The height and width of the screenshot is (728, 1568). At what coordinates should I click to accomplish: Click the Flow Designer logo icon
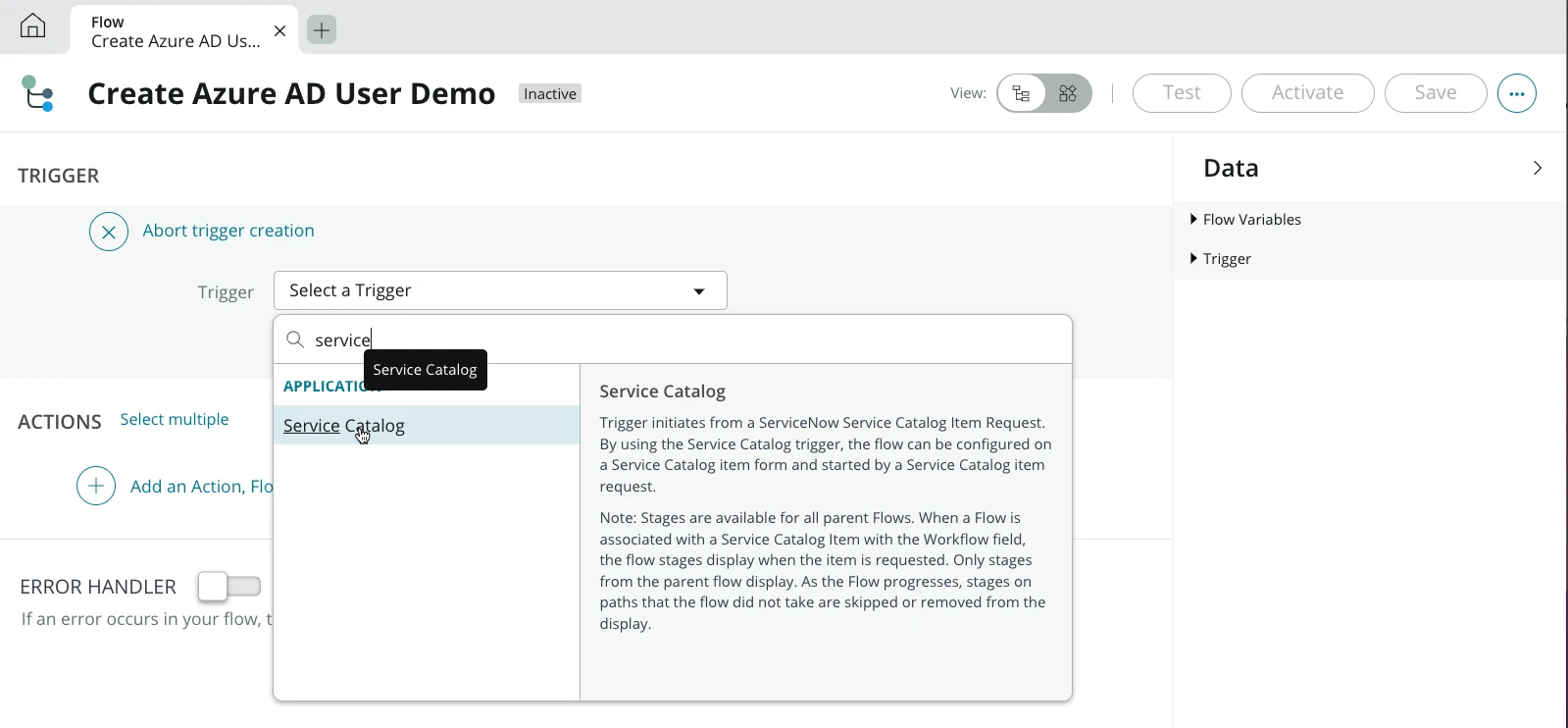tap(38, 94)
